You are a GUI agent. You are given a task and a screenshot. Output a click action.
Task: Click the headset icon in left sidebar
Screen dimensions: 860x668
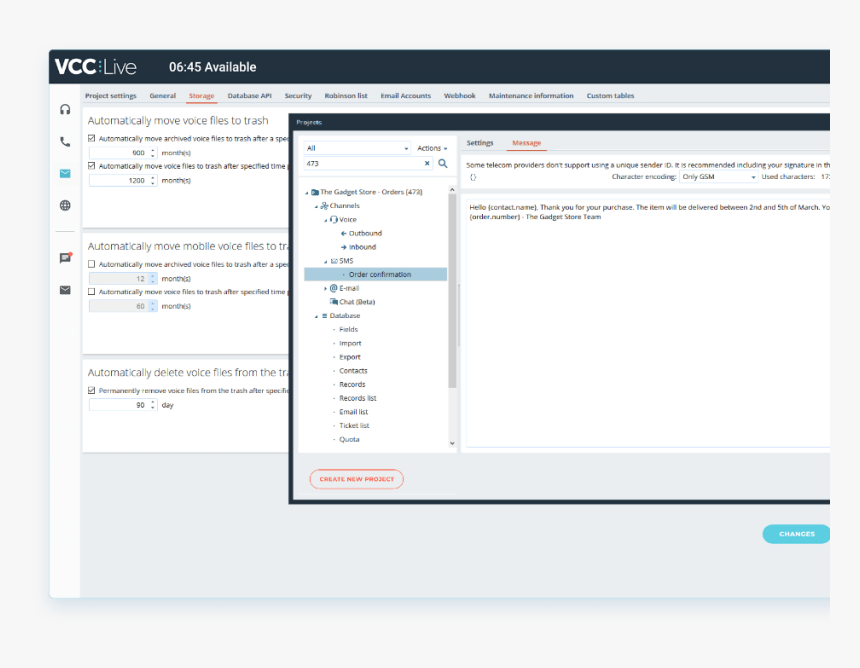point(65,109)
